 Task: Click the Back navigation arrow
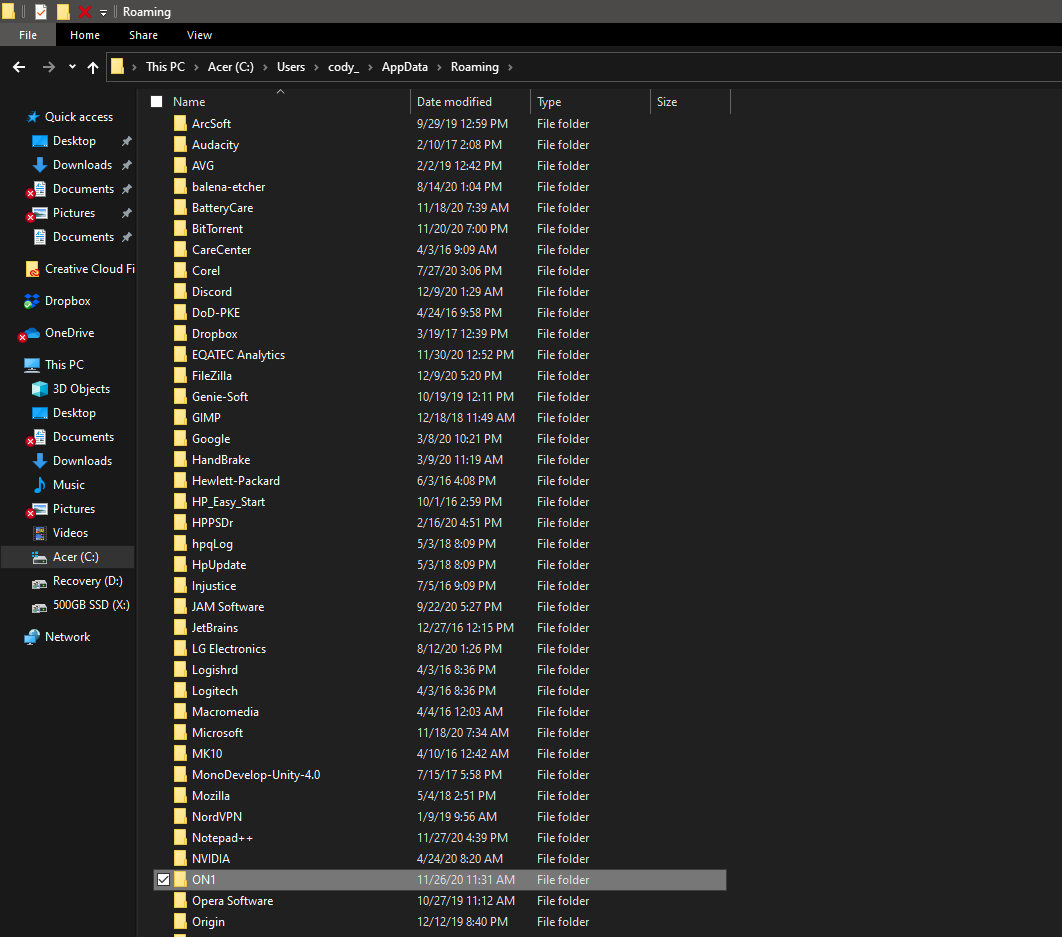[19, 67]
